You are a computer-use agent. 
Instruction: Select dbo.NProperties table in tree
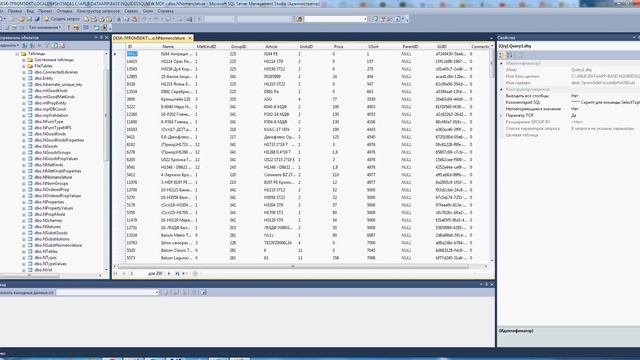(x=49, y=202)
